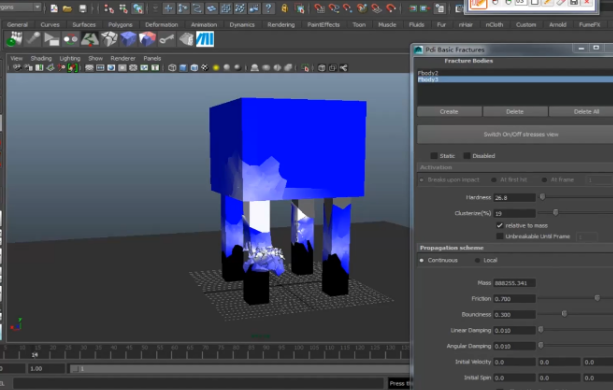Click isolate select icon in viewport toolbar
This screenshot has height=390, width=613.
coord(305,68)
